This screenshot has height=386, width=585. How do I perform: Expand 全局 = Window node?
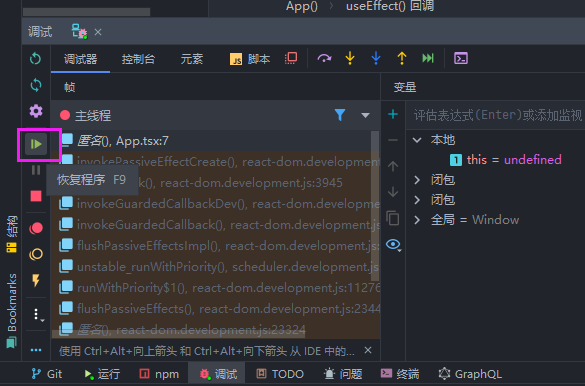[x=417, y=220]
